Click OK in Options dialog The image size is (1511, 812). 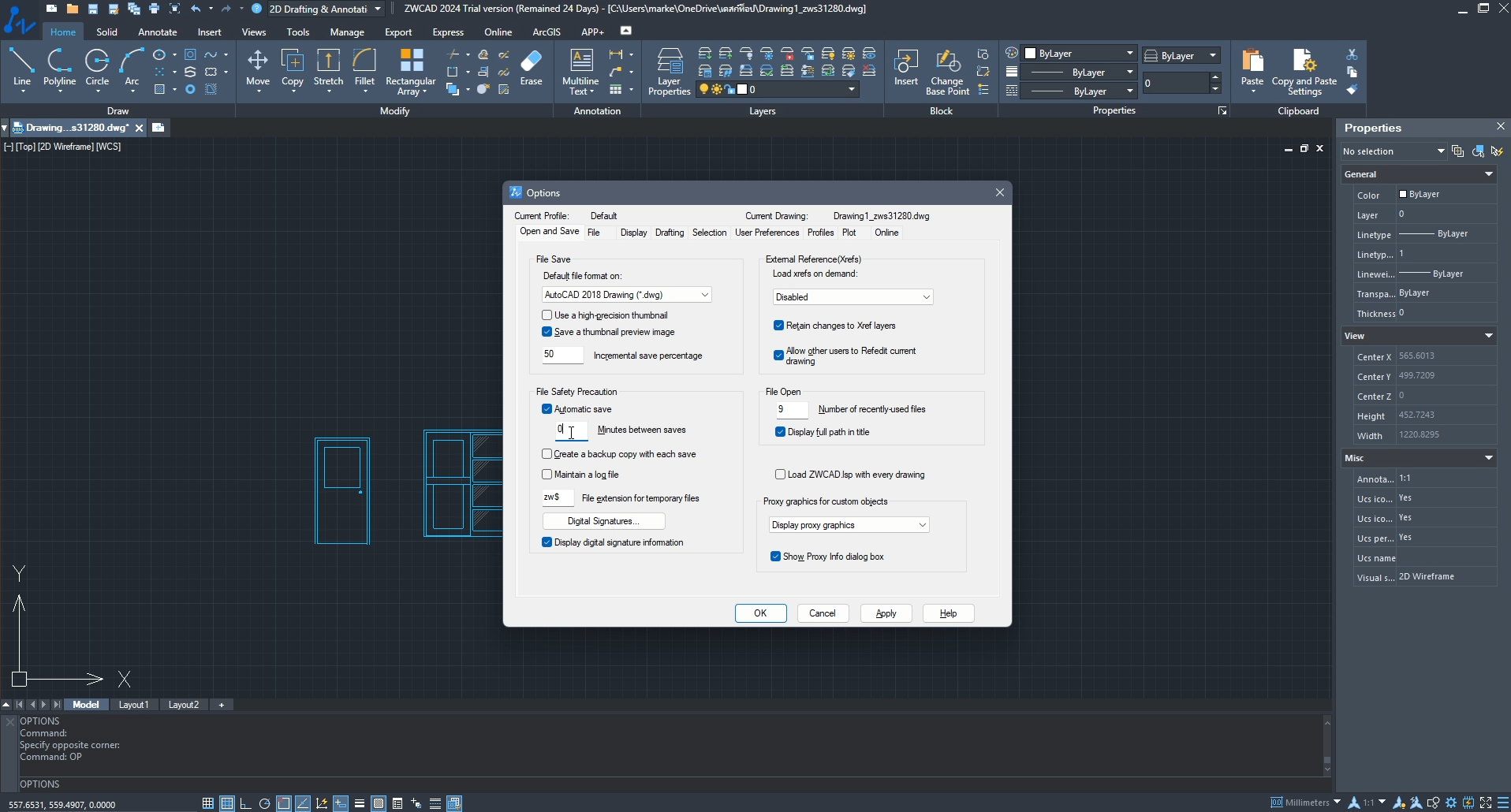(760, 613)
